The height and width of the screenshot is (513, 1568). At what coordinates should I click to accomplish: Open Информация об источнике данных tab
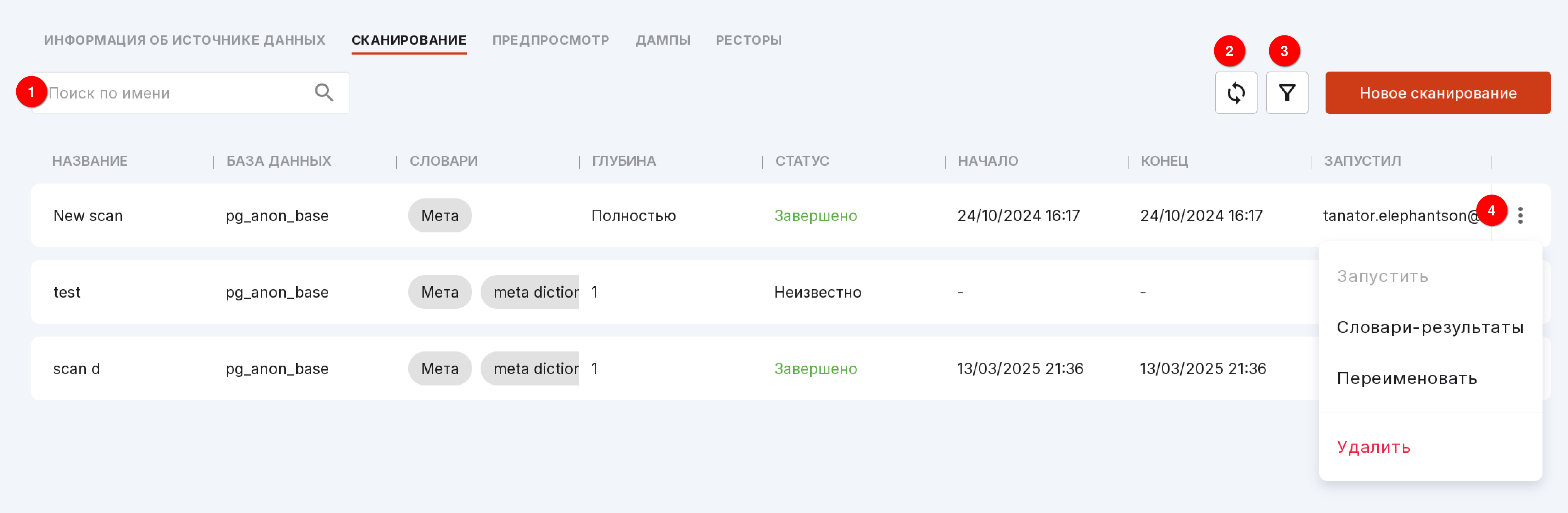(184, 40)
